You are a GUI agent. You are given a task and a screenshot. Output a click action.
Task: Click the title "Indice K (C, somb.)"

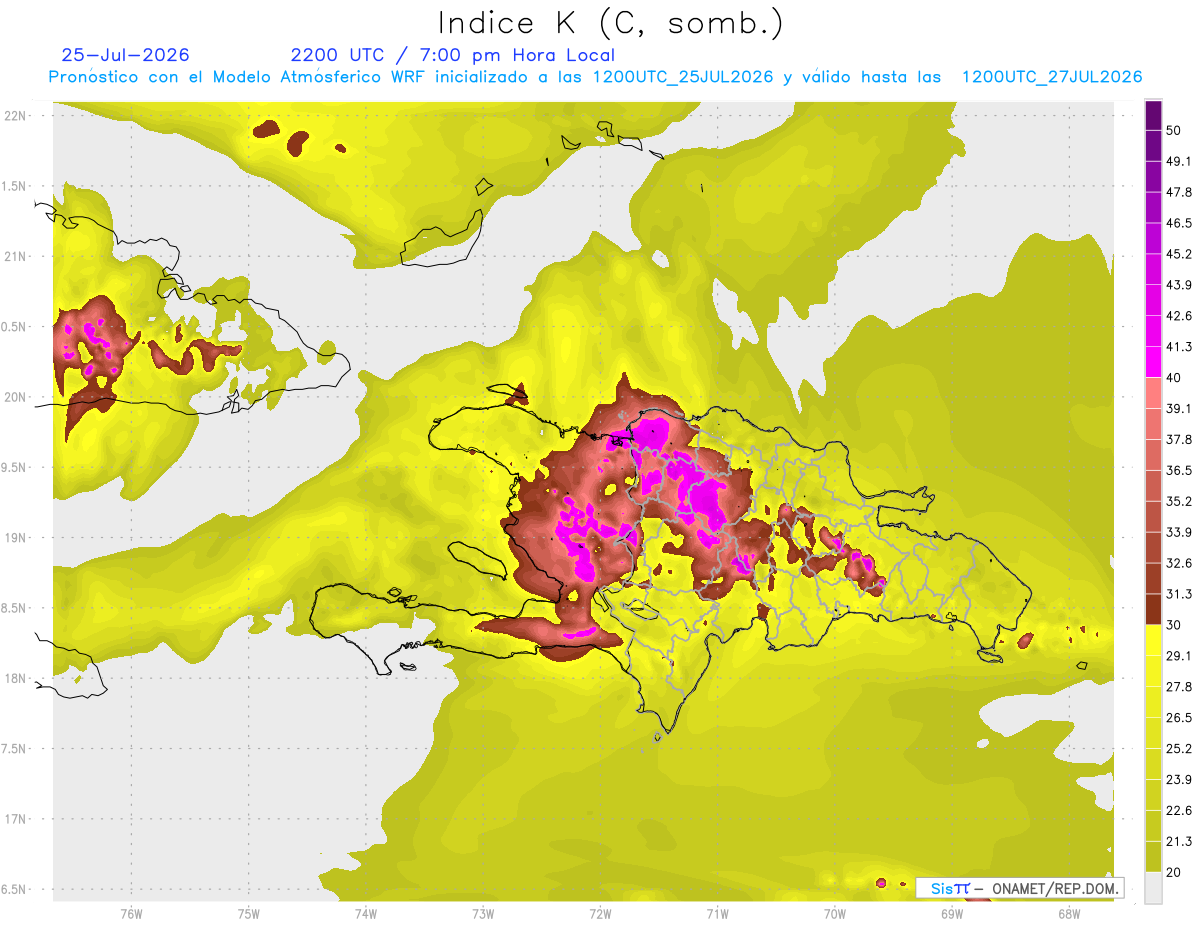pos(610,23)
